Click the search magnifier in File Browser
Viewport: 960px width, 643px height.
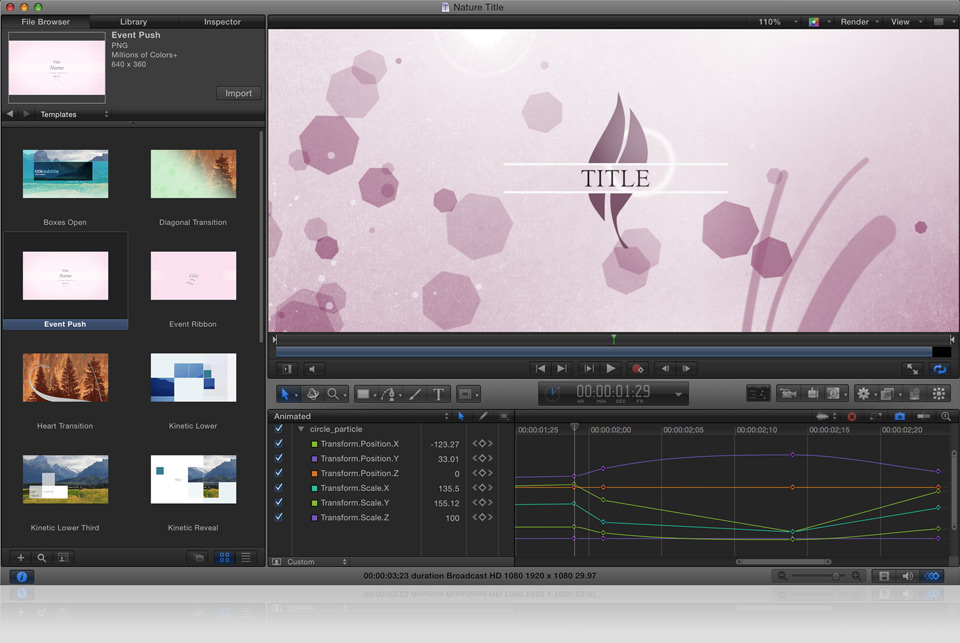[x=42, y=557]
